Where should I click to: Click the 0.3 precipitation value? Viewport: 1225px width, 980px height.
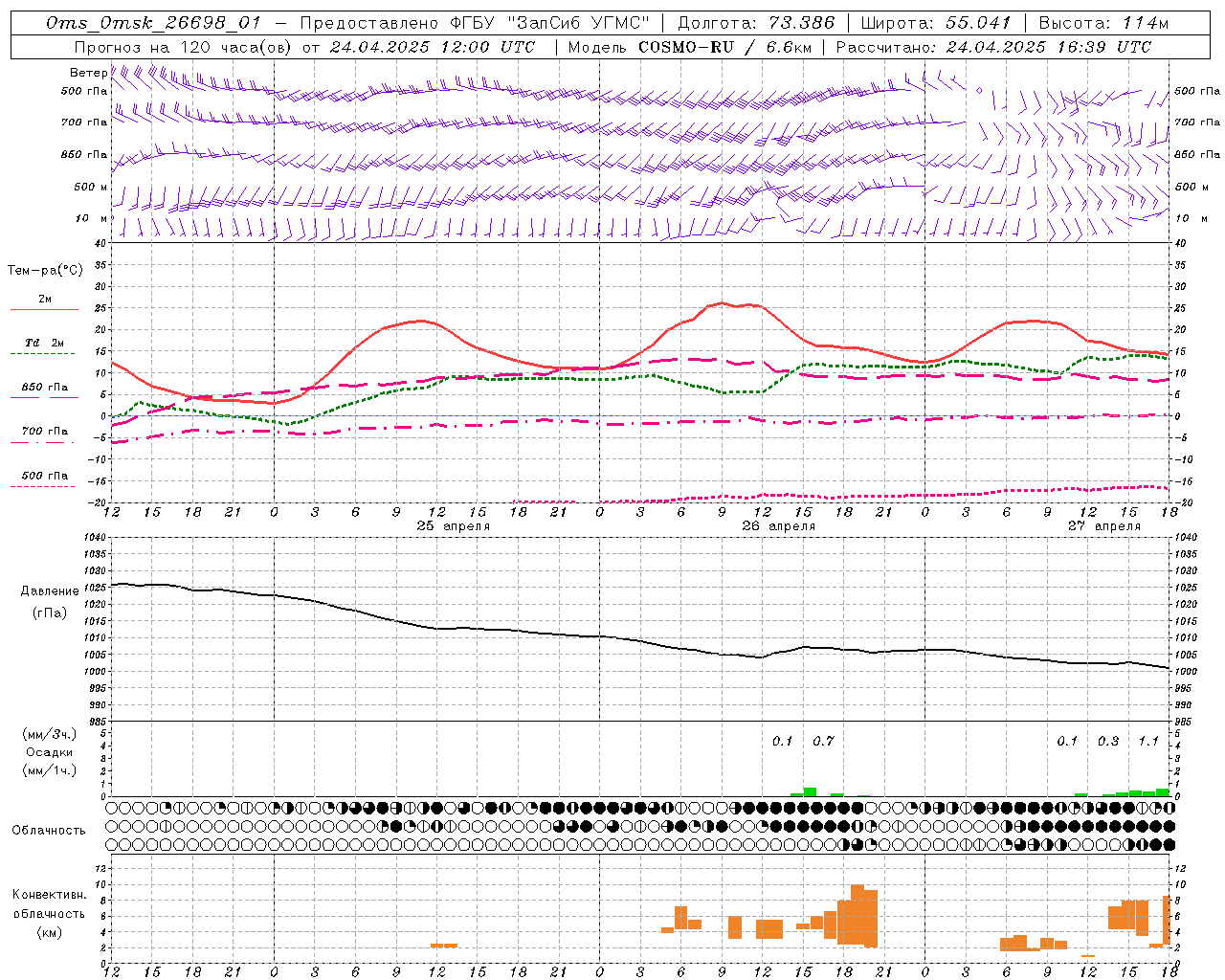(x=1107, y=741)
